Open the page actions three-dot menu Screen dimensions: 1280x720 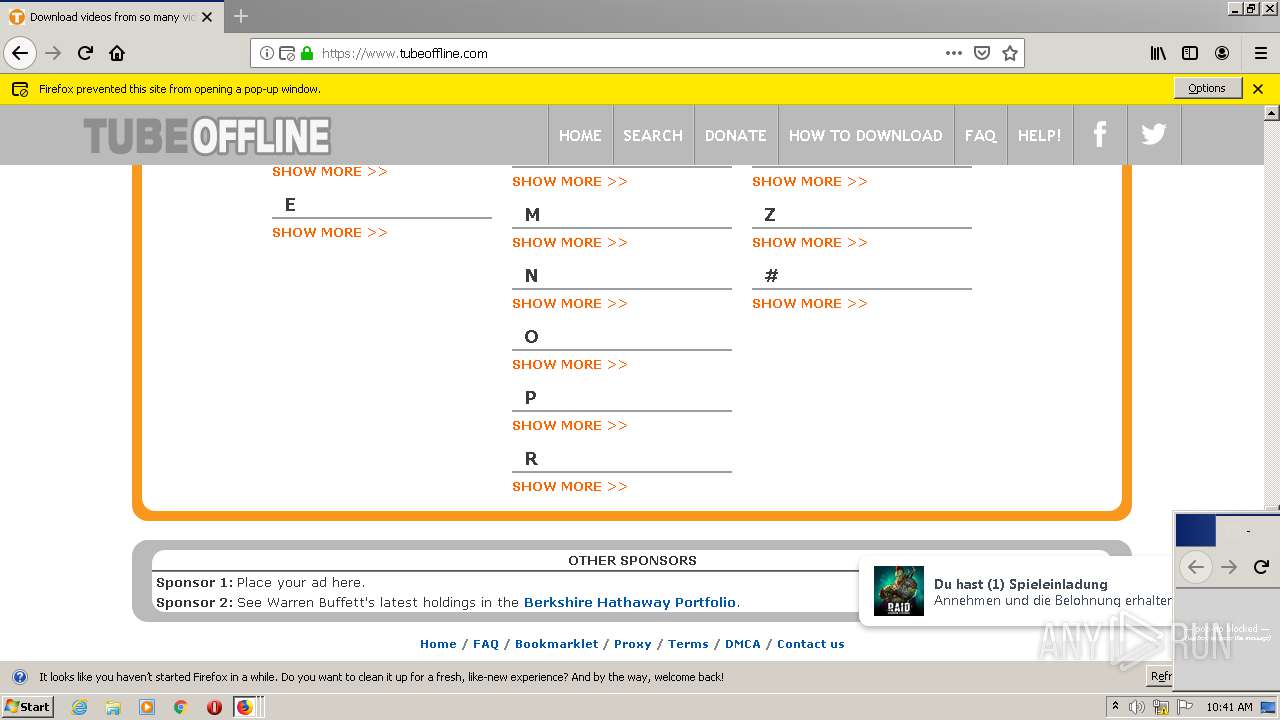coord(953,53)
